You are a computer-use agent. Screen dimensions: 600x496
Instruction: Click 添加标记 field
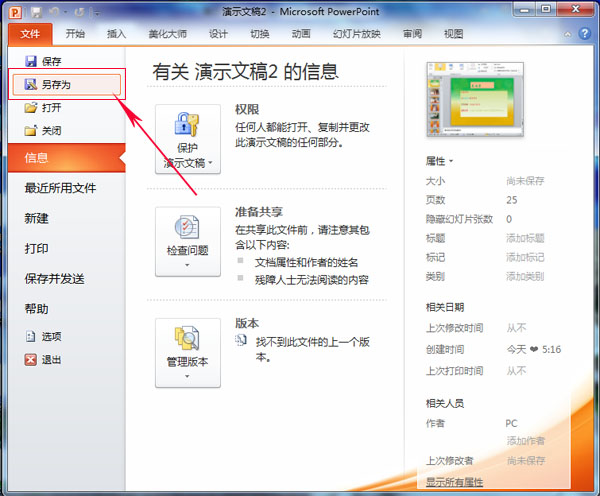(525, 257)
